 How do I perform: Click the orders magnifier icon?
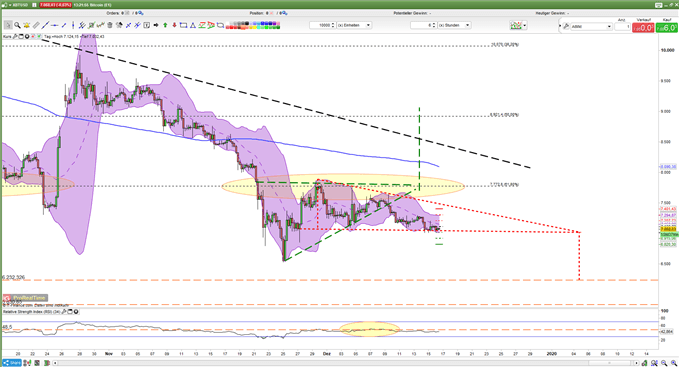(x=140, y=13)
